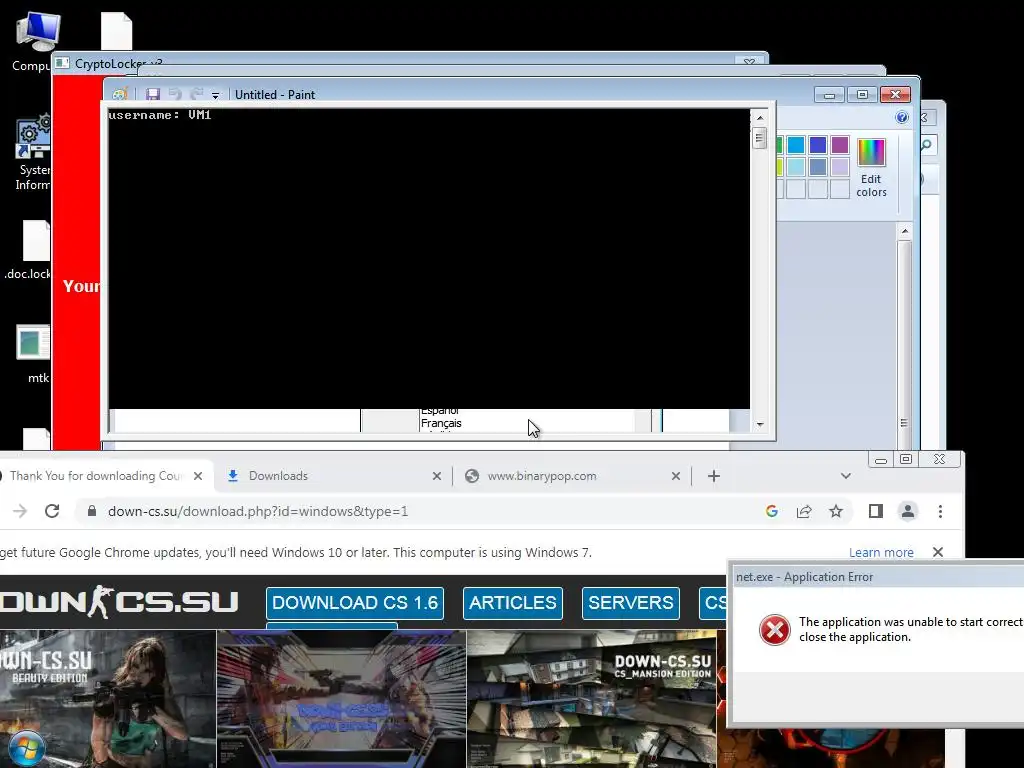Image resolution: width=1024 pixels, height=768 pixels.
Task: Pick the lavender swatch in Paint's palette
Action: tap(840, 167)
